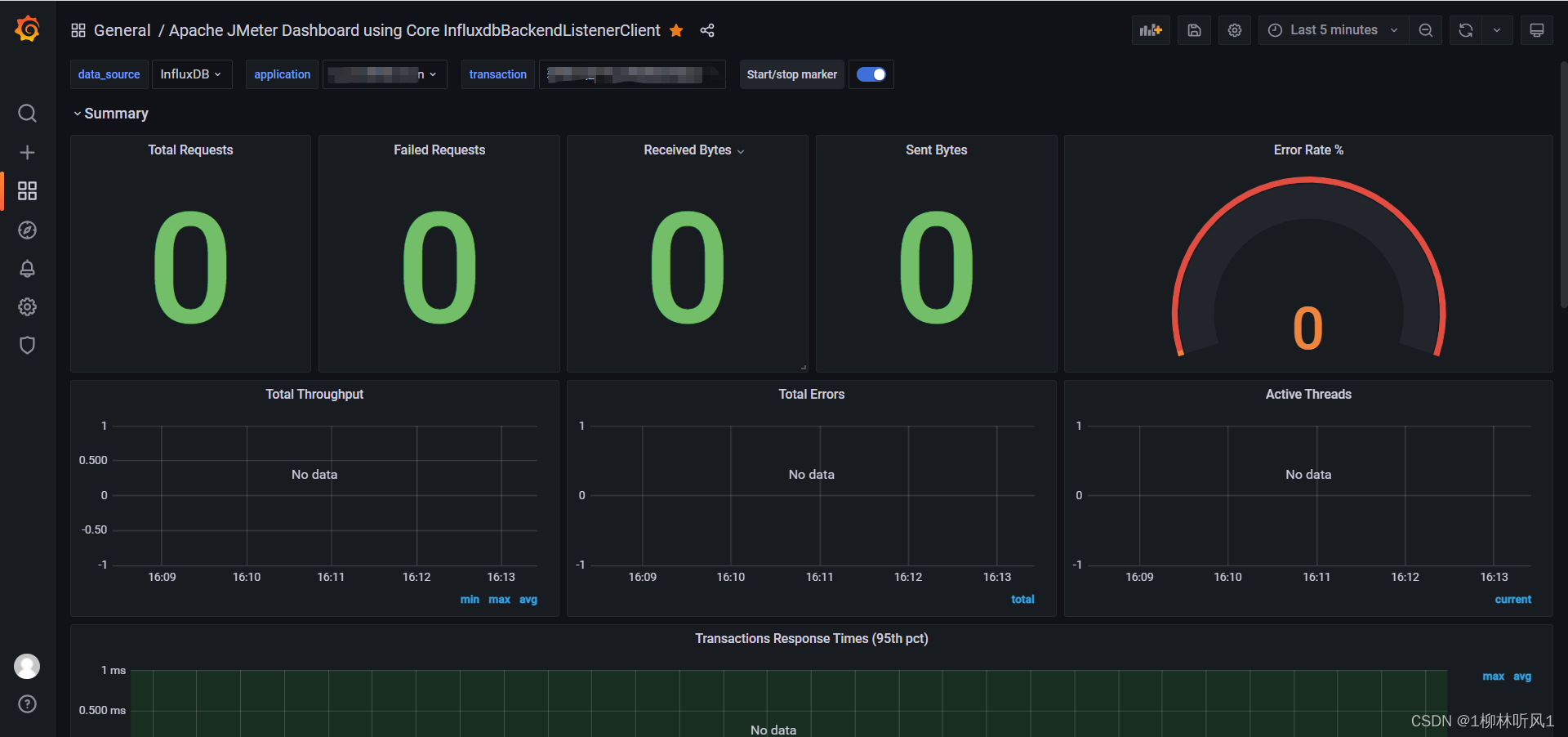The width and height of the screenshot is (1568, 737).
Task: Open the Sent Bytes panel title
Action: [x=936, y=150]
